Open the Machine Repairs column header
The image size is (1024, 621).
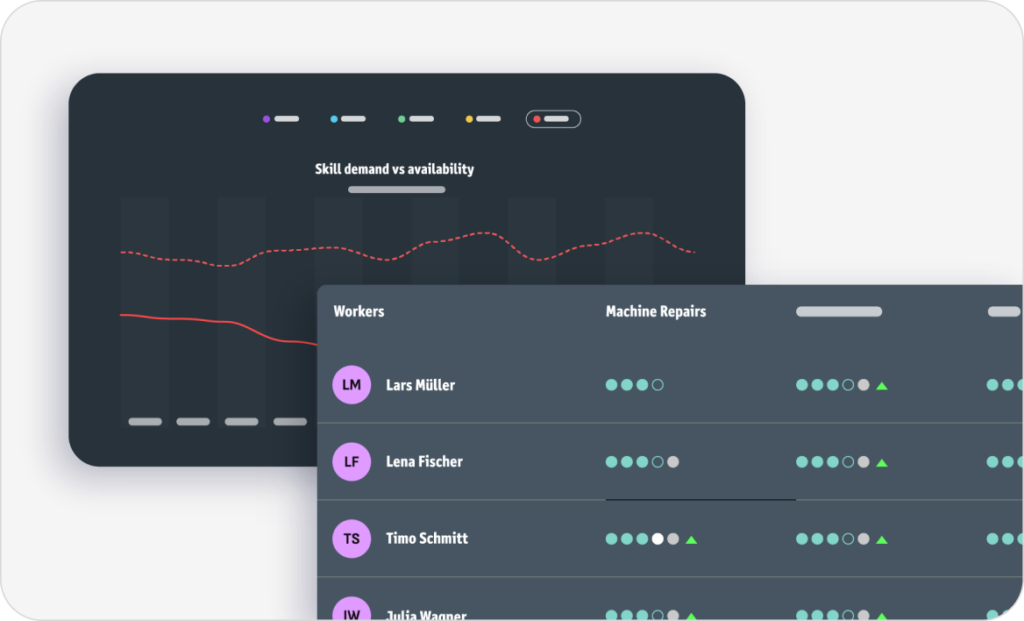point(657,311)
